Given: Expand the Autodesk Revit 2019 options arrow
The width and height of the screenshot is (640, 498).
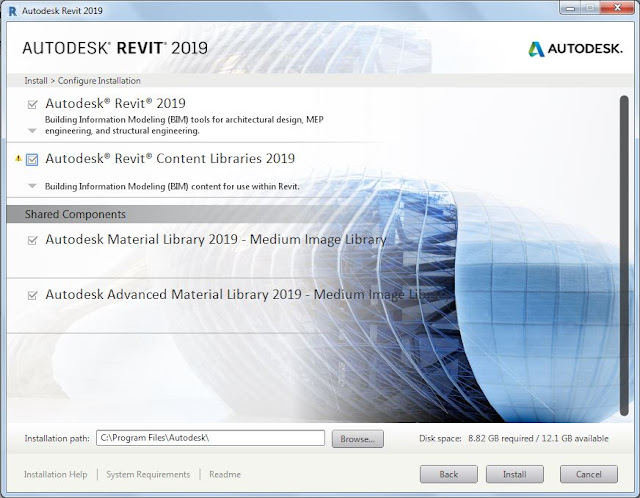Looking at the screenshot, I should (32, 131).
